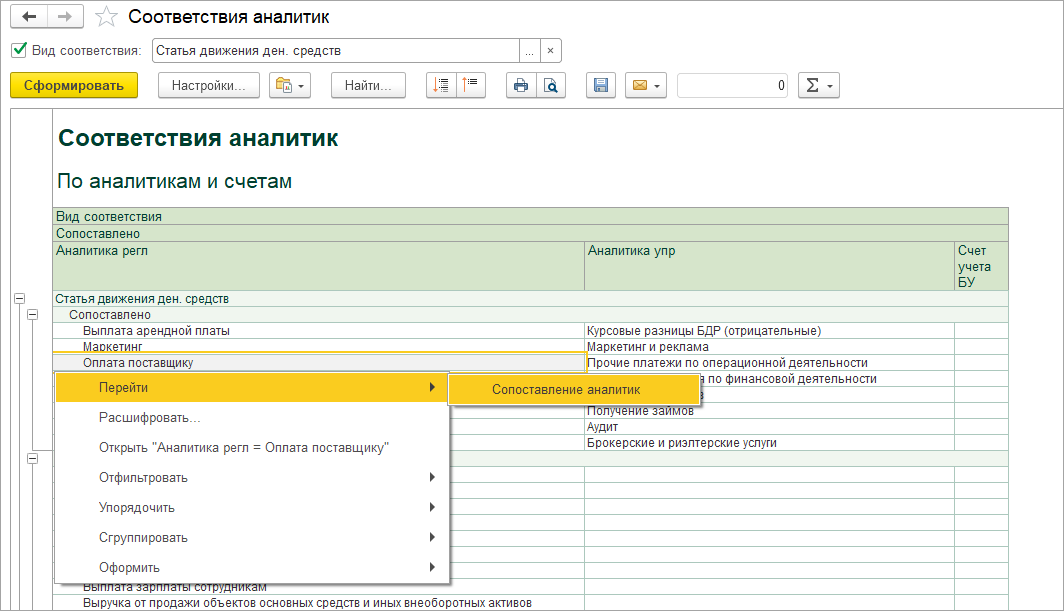Viewport: 1064px width, 611px height.
Task: Select the Оплата поставщику row
Action: tap(319, 363)
